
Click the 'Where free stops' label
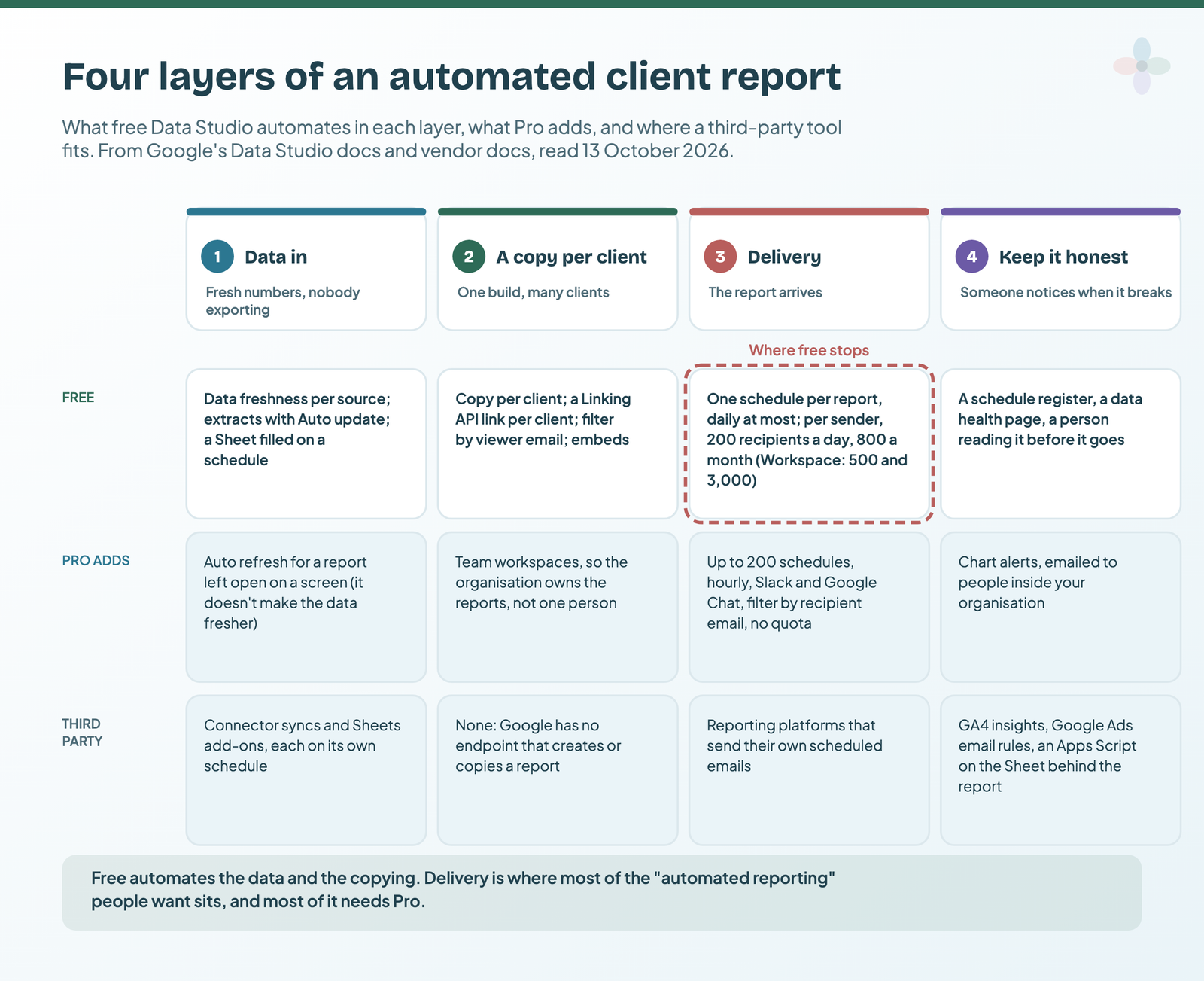[x=809, y=350]
